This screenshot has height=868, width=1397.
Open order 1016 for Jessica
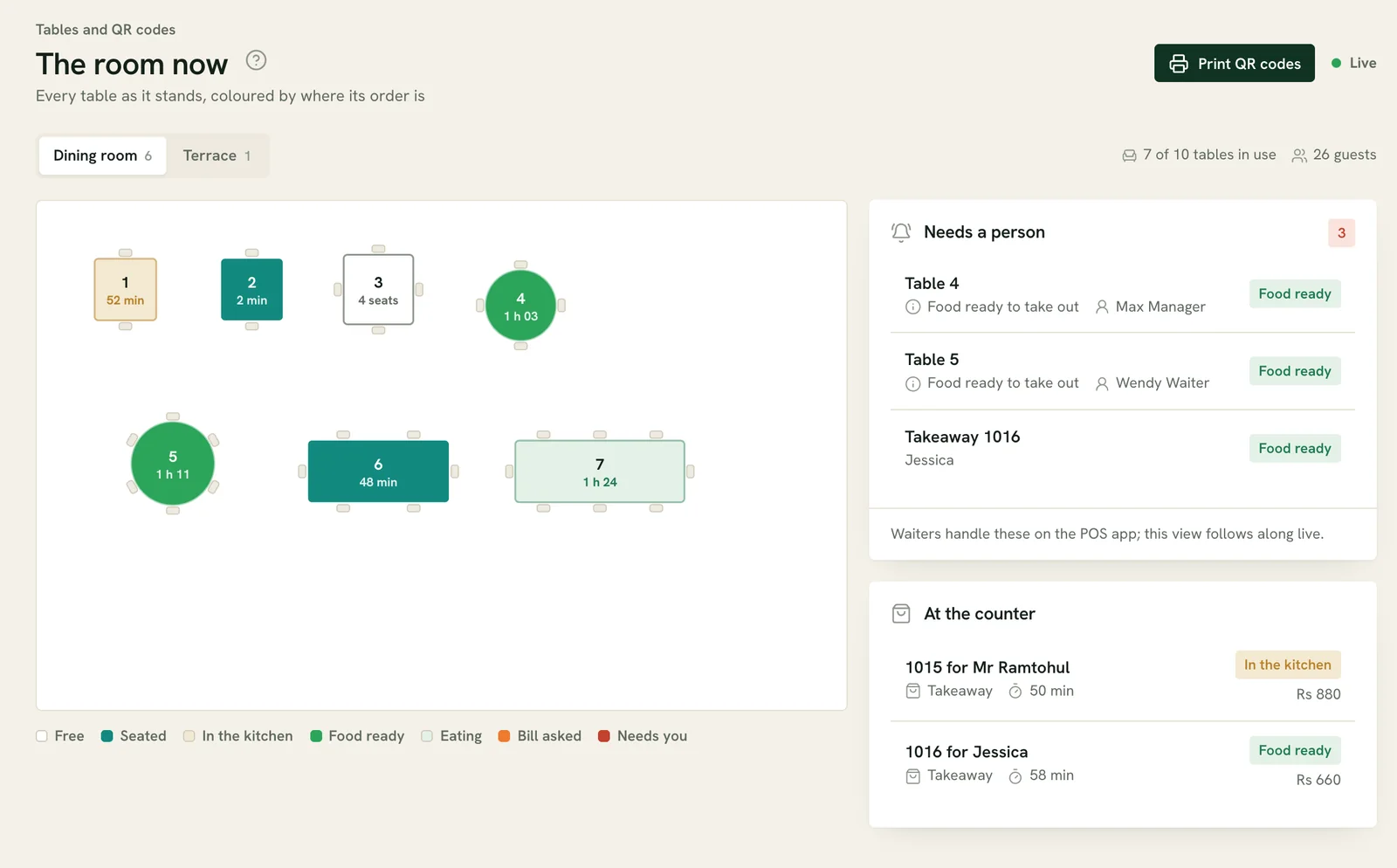coord(1123,764)
